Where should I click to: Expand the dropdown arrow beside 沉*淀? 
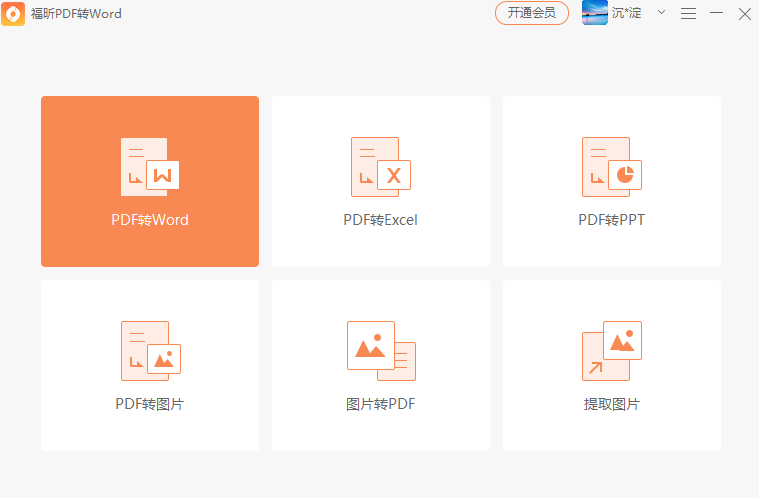[661, 13]
